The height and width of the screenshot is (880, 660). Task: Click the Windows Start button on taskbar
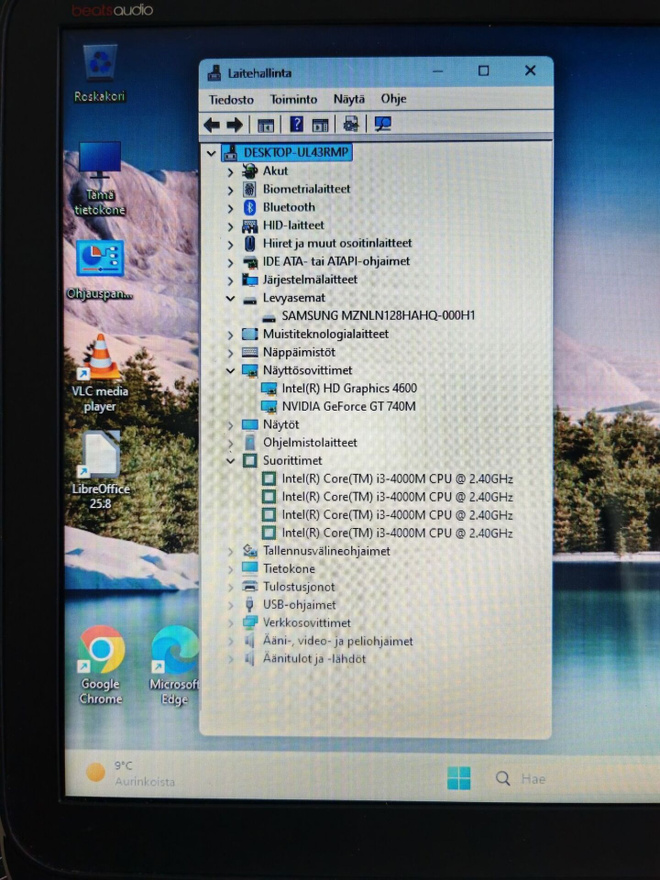tap(459, 778)
